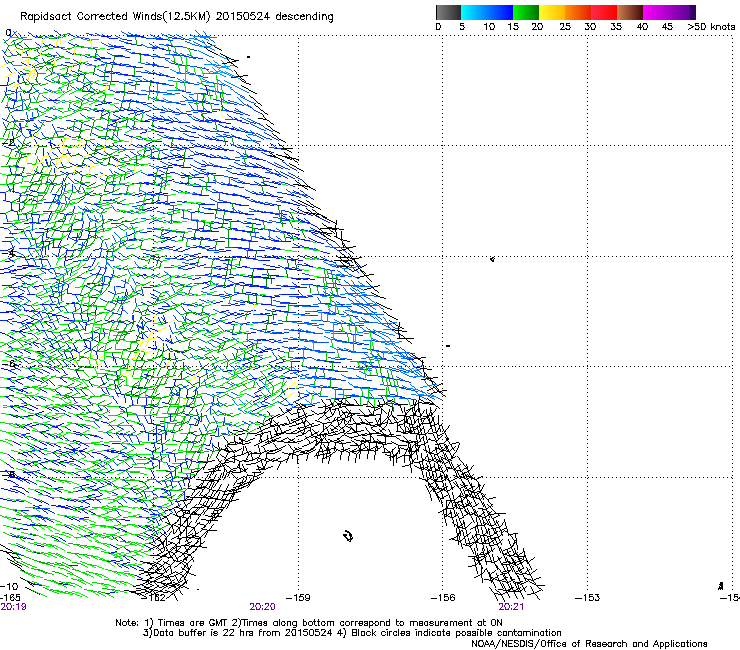
Task: Click the '-6' latitude axis label
Action: point(9,364)
